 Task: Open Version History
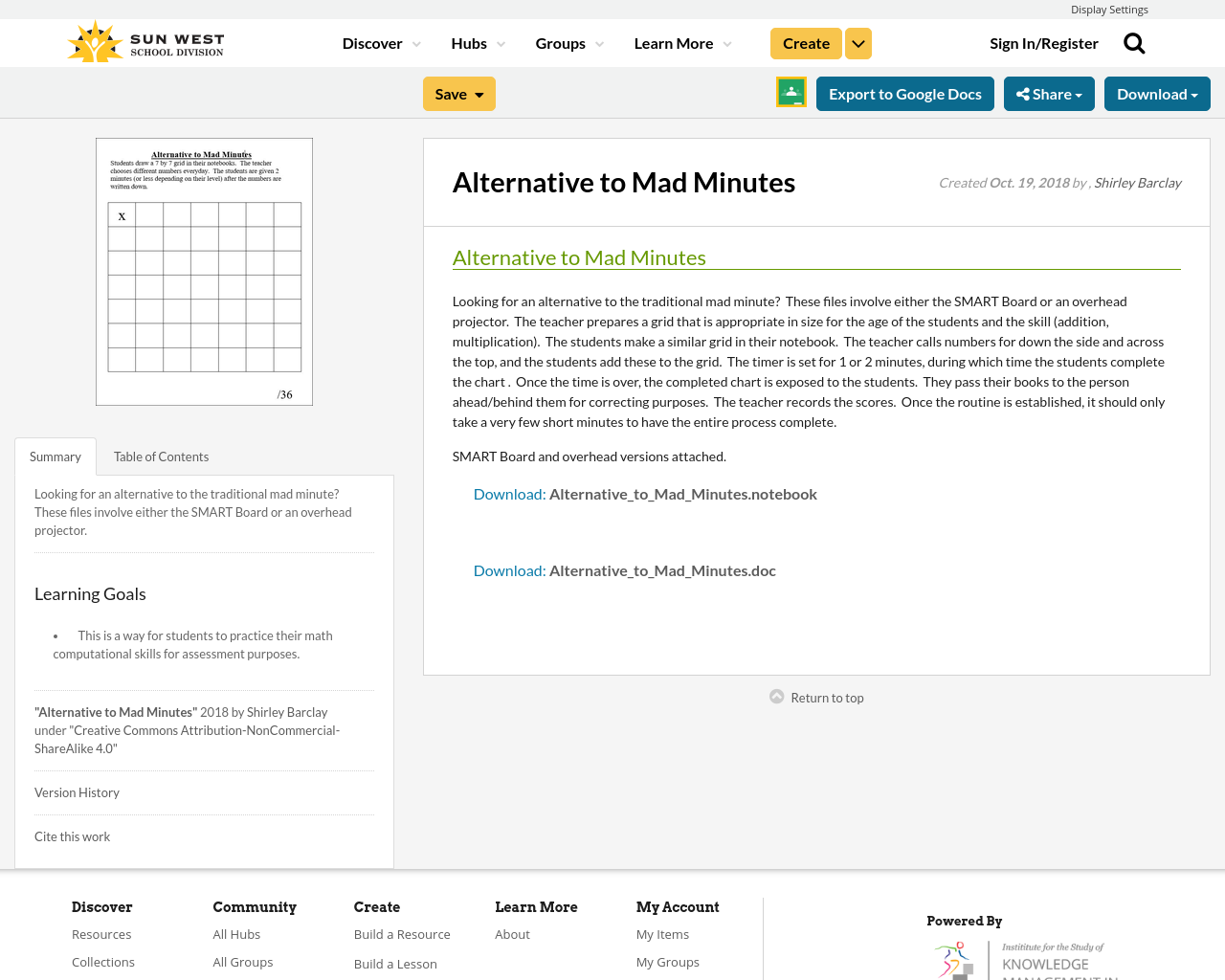coord(77,791)
